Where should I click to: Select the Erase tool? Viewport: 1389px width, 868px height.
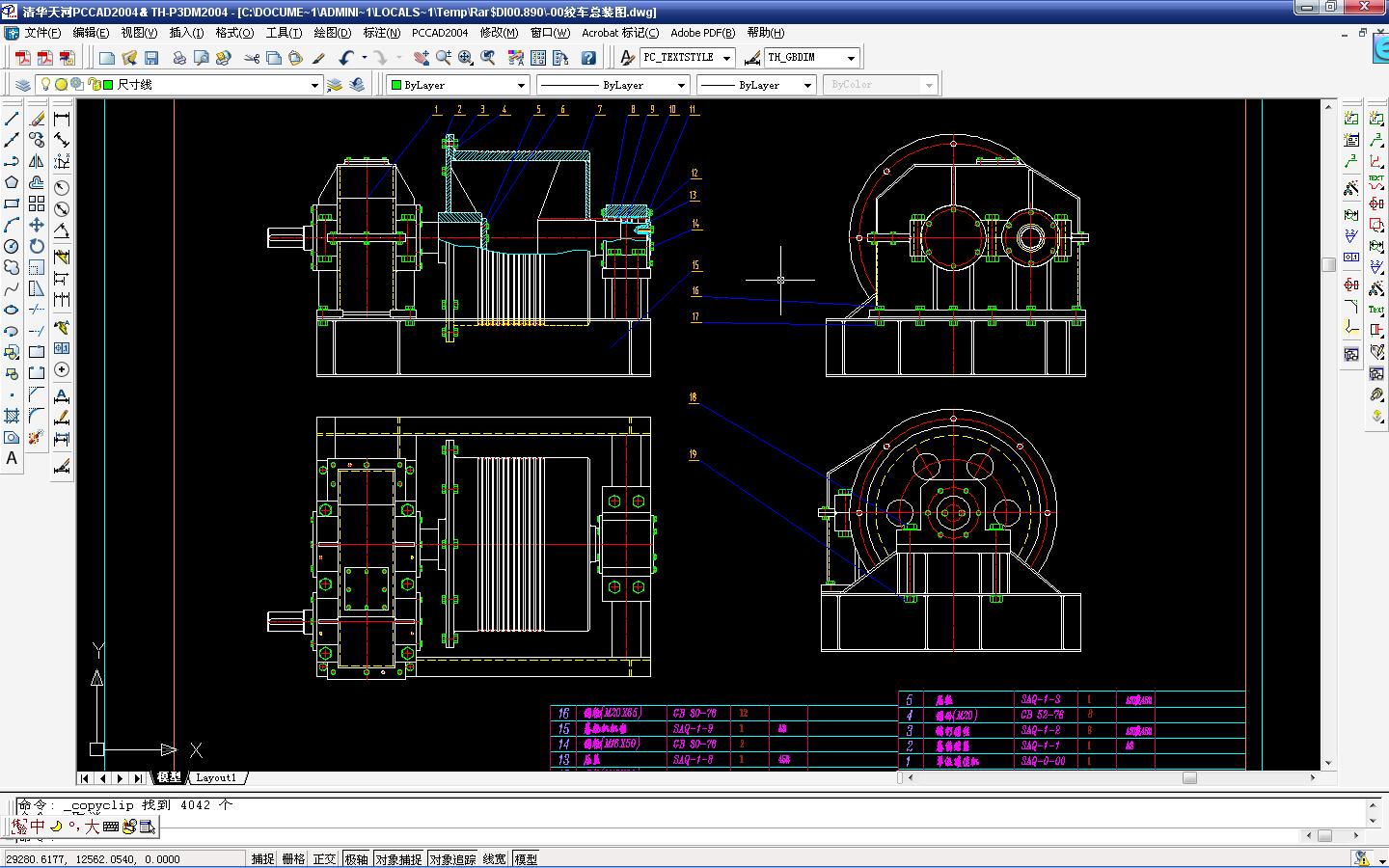click(x=37, y=119)
